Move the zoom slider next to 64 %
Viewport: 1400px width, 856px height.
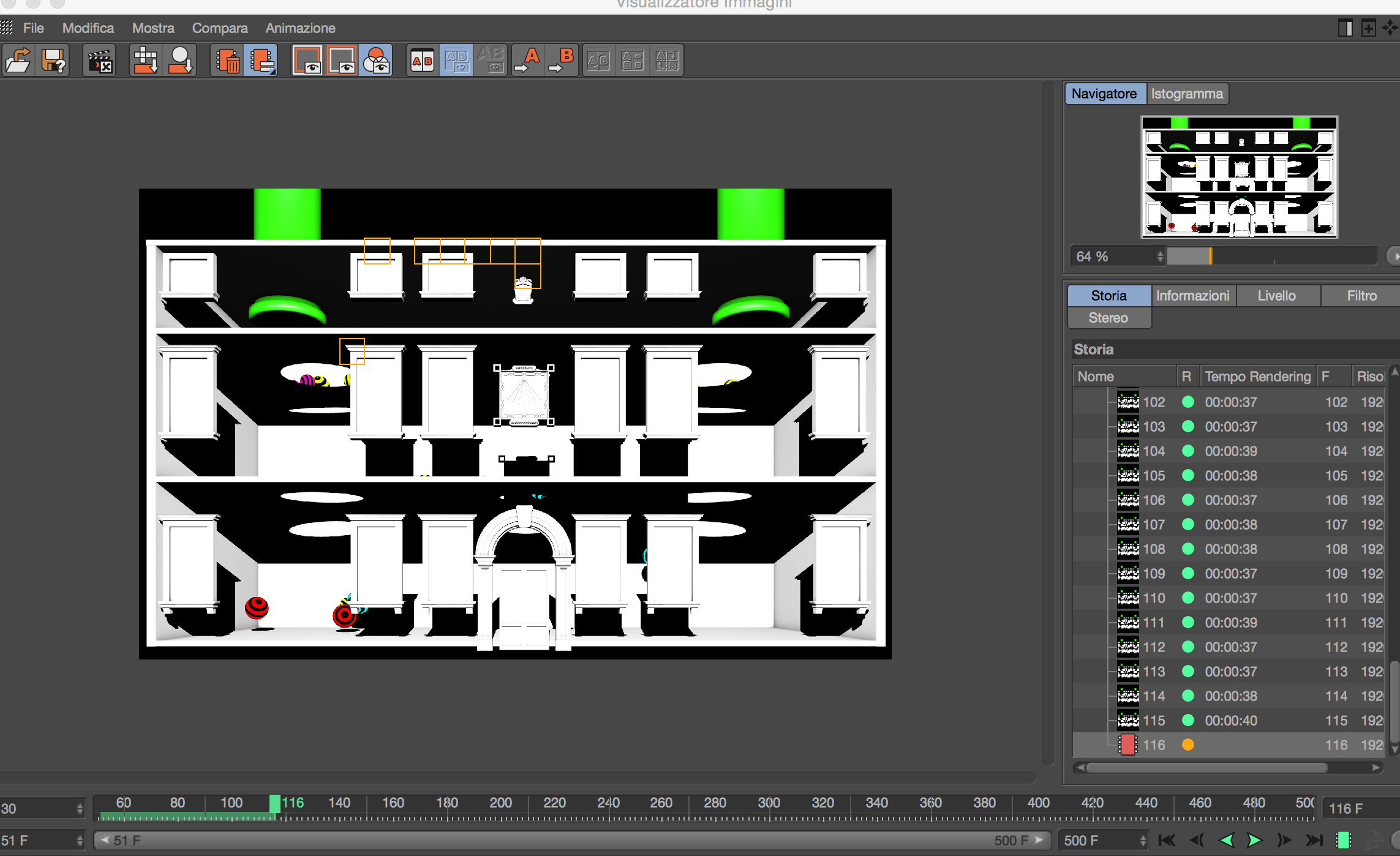1210,257
